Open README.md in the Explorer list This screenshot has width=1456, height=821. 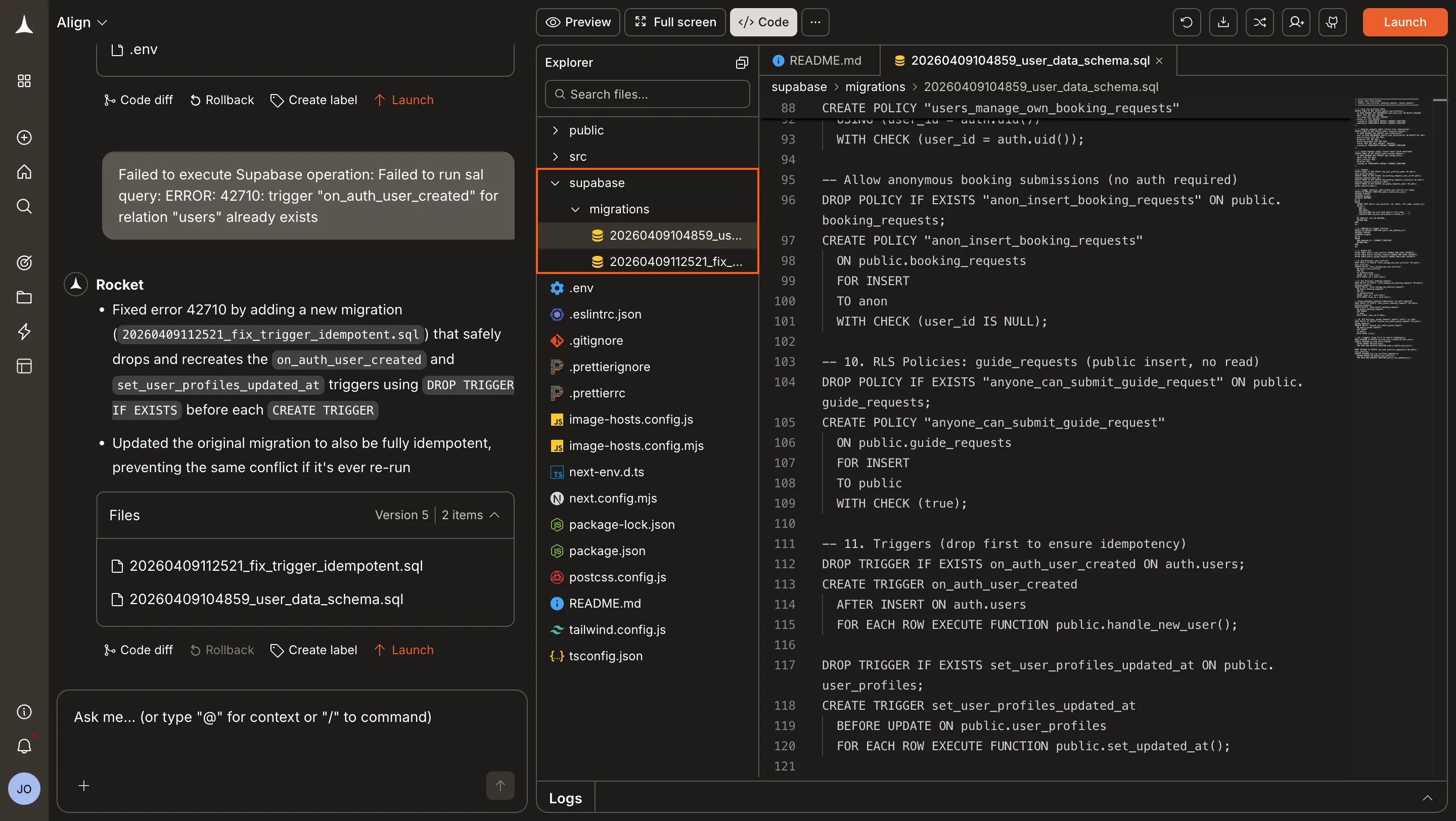pos(647,604)
